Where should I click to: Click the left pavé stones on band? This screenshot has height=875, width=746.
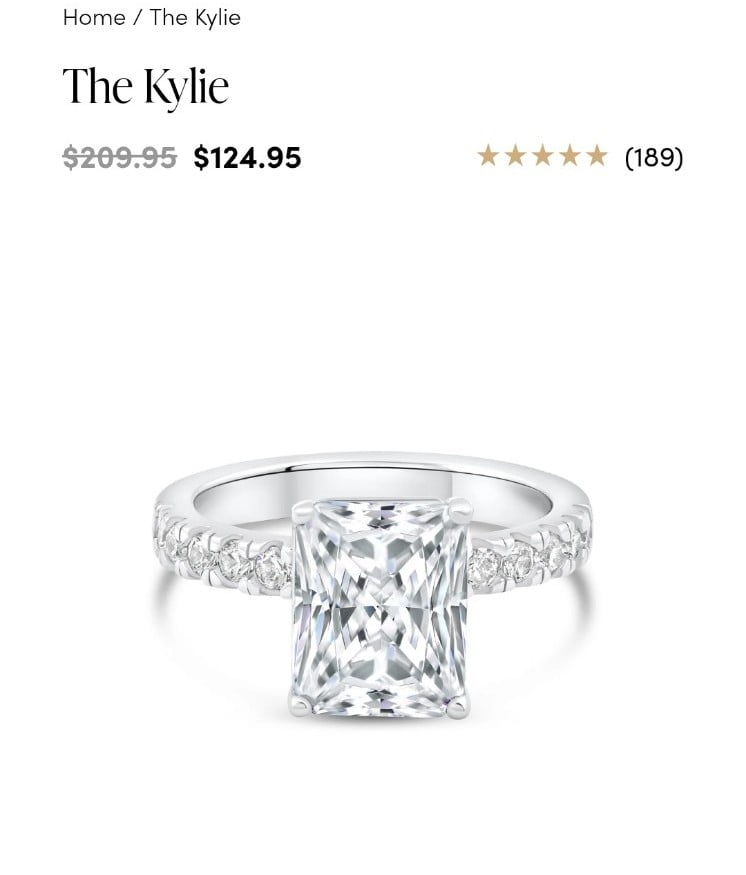(x=223, y=552)
